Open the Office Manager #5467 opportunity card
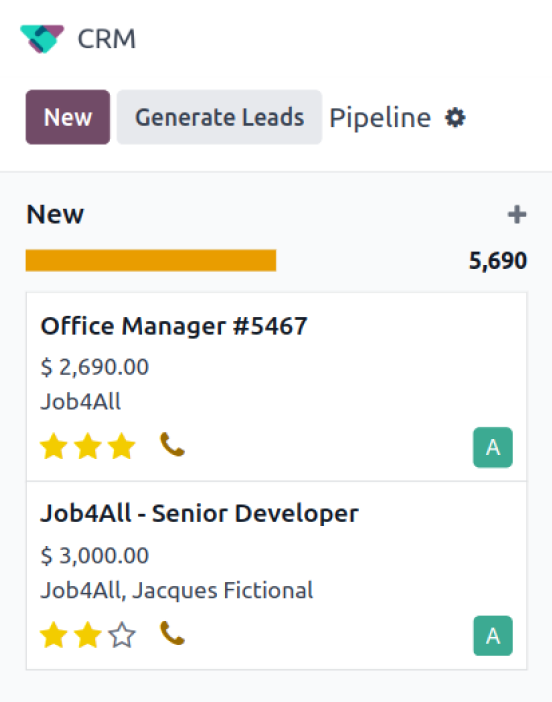Image resolution: width=552 pixels, height=702 pixels. click(x=277, y=387)
